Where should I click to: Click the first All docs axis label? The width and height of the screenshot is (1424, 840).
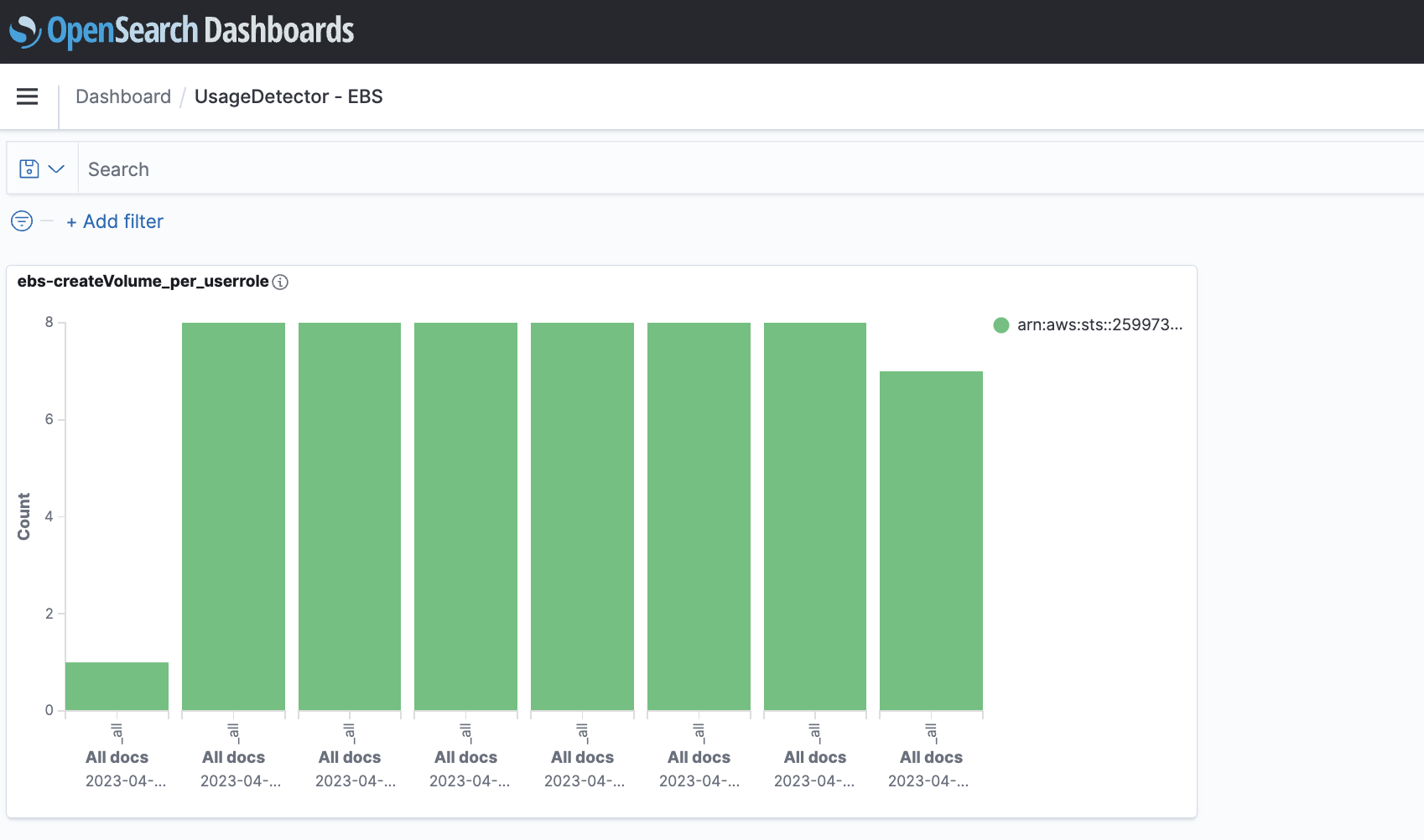pos(117,757)
